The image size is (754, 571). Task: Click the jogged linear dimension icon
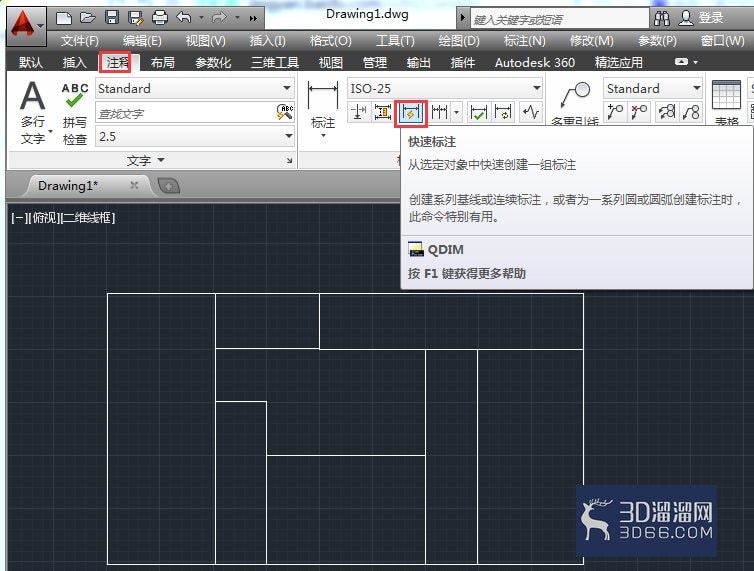pos(531,113)
